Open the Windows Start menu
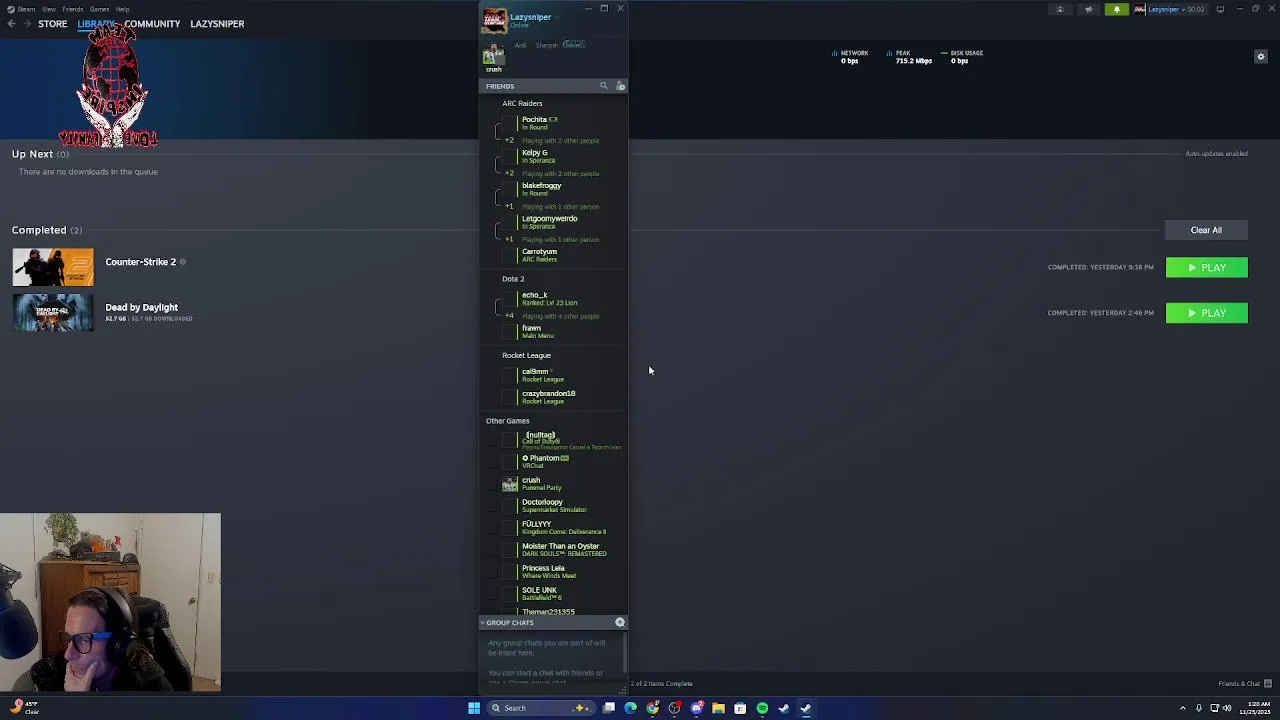The width and height of the screenshot is (1280, 720). point(474,708)
